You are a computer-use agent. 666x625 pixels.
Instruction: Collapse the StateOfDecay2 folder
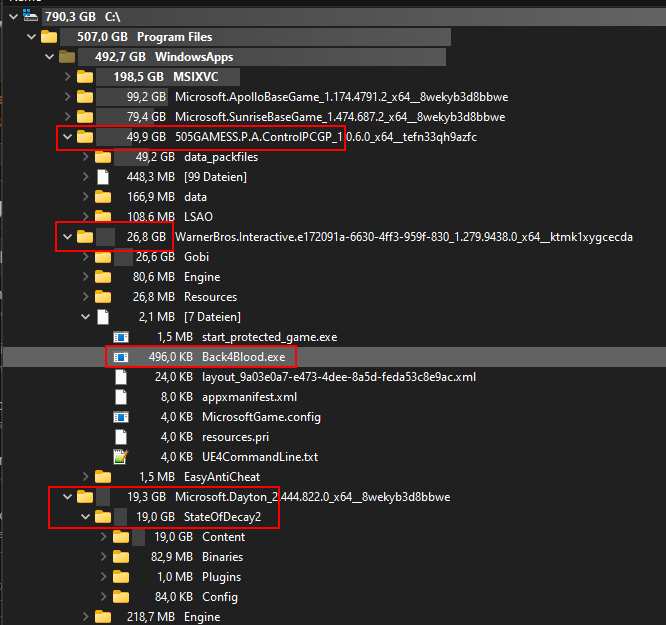[x=85, y=517]
